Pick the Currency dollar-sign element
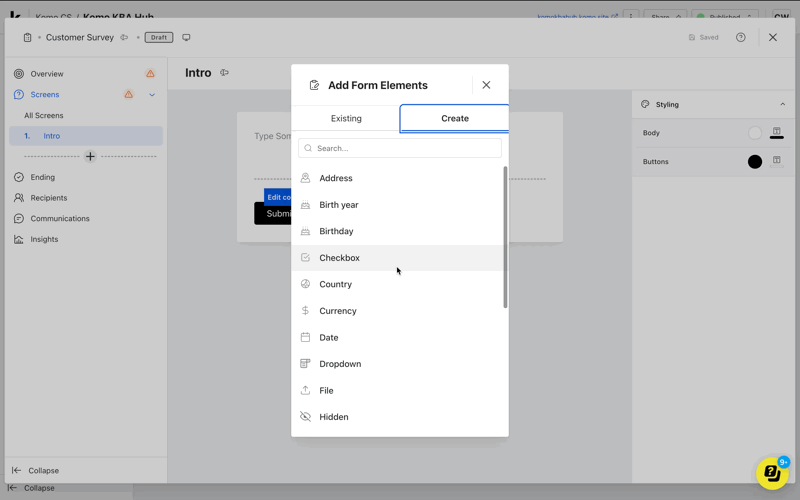Image resolution: width=800 pixels, height=500 pixels. pyautogui.click(x=338, y=311)
